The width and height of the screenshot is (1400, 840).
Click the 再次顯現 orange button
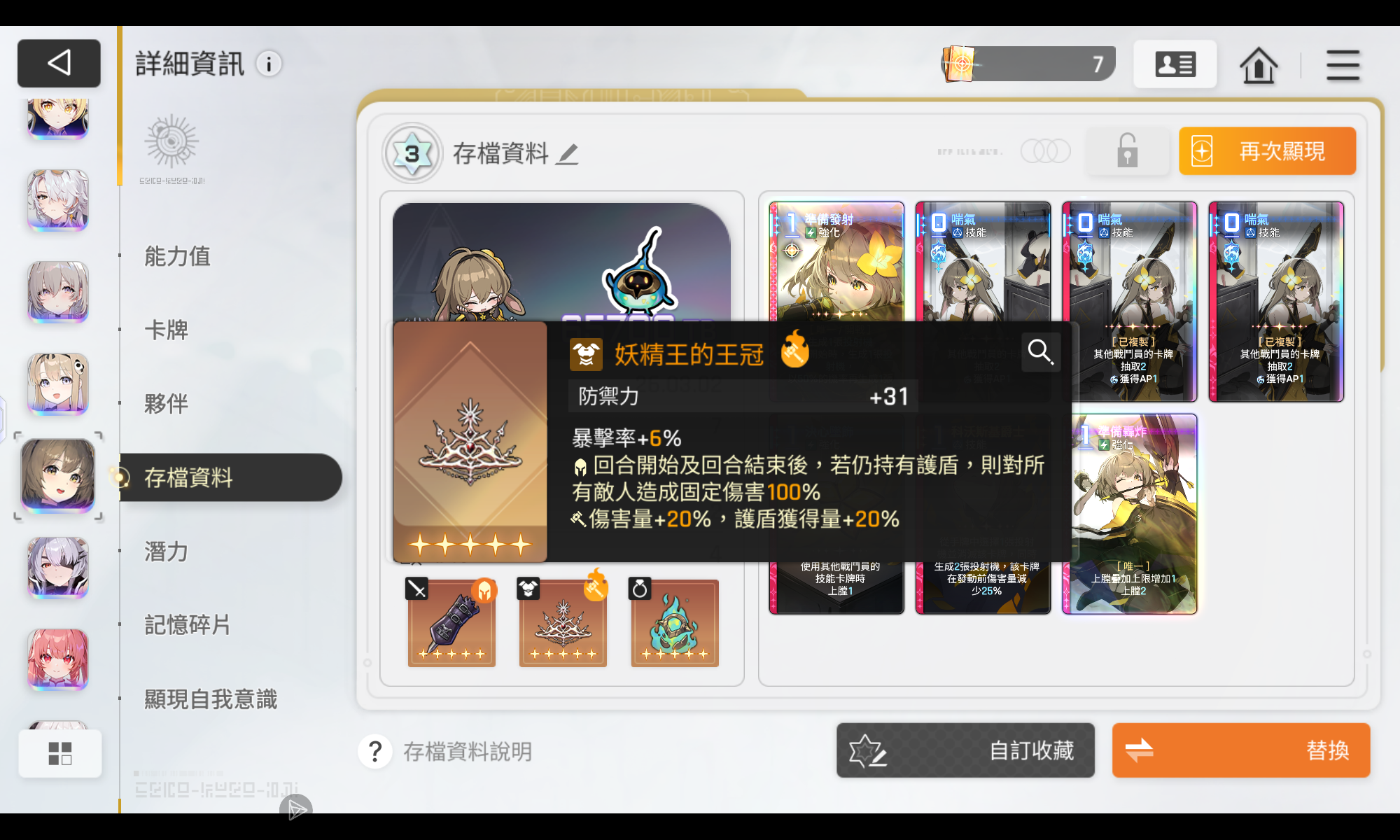(1267, 151)
